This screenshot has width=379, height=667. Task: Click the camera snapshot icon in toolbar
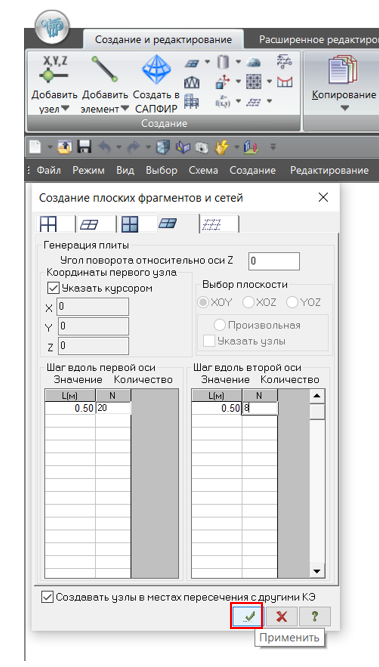[202, 147]
